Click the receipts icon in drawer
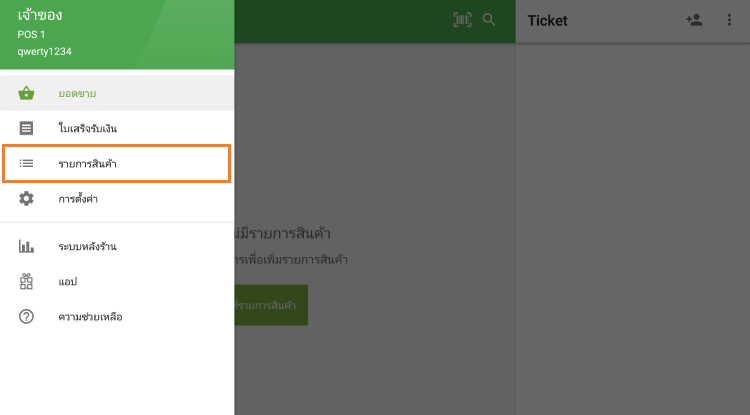This screenshot has height=415, width=750. (27, 129)
